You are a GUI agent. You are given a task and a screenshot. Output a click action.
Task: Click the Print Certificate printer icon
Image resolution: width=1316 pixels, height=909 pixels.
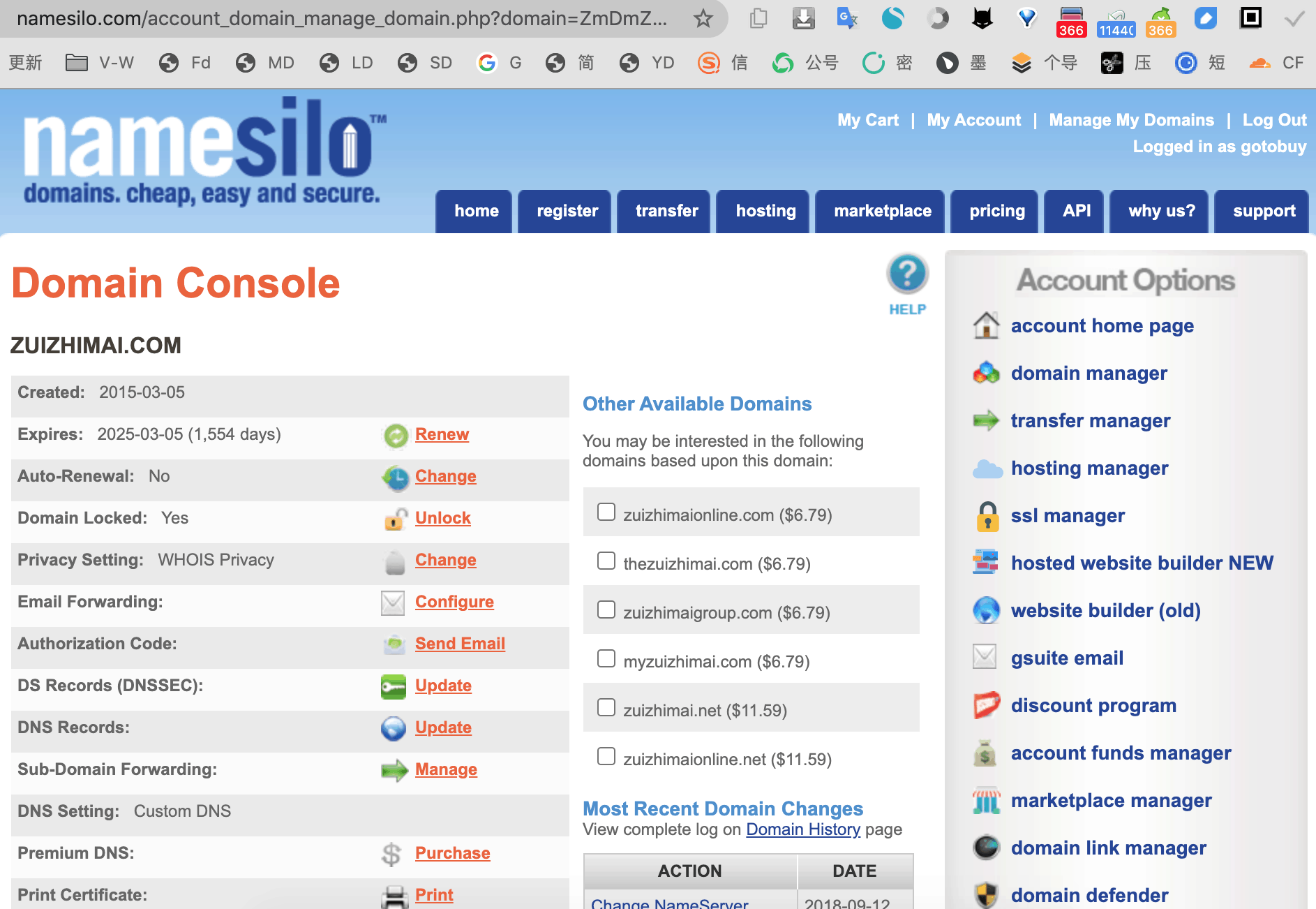tap(395, 896)
